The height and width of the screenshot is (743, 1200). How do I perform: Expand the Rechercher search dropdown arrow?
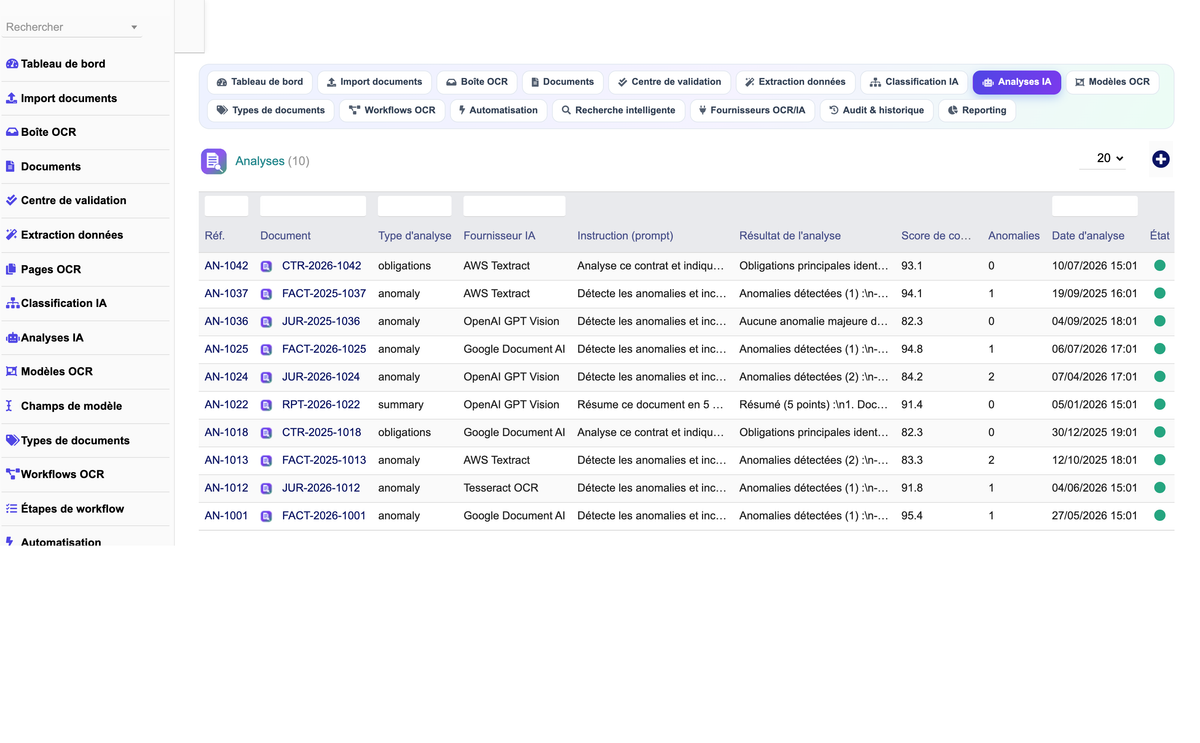click(134, 27)
